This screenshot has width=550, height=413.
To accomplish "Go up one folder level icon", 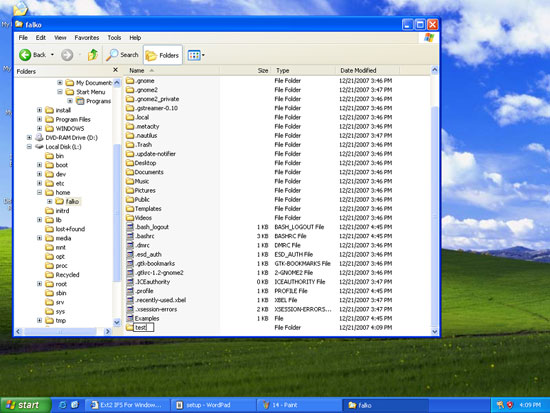I will click(x=93, y=55).
